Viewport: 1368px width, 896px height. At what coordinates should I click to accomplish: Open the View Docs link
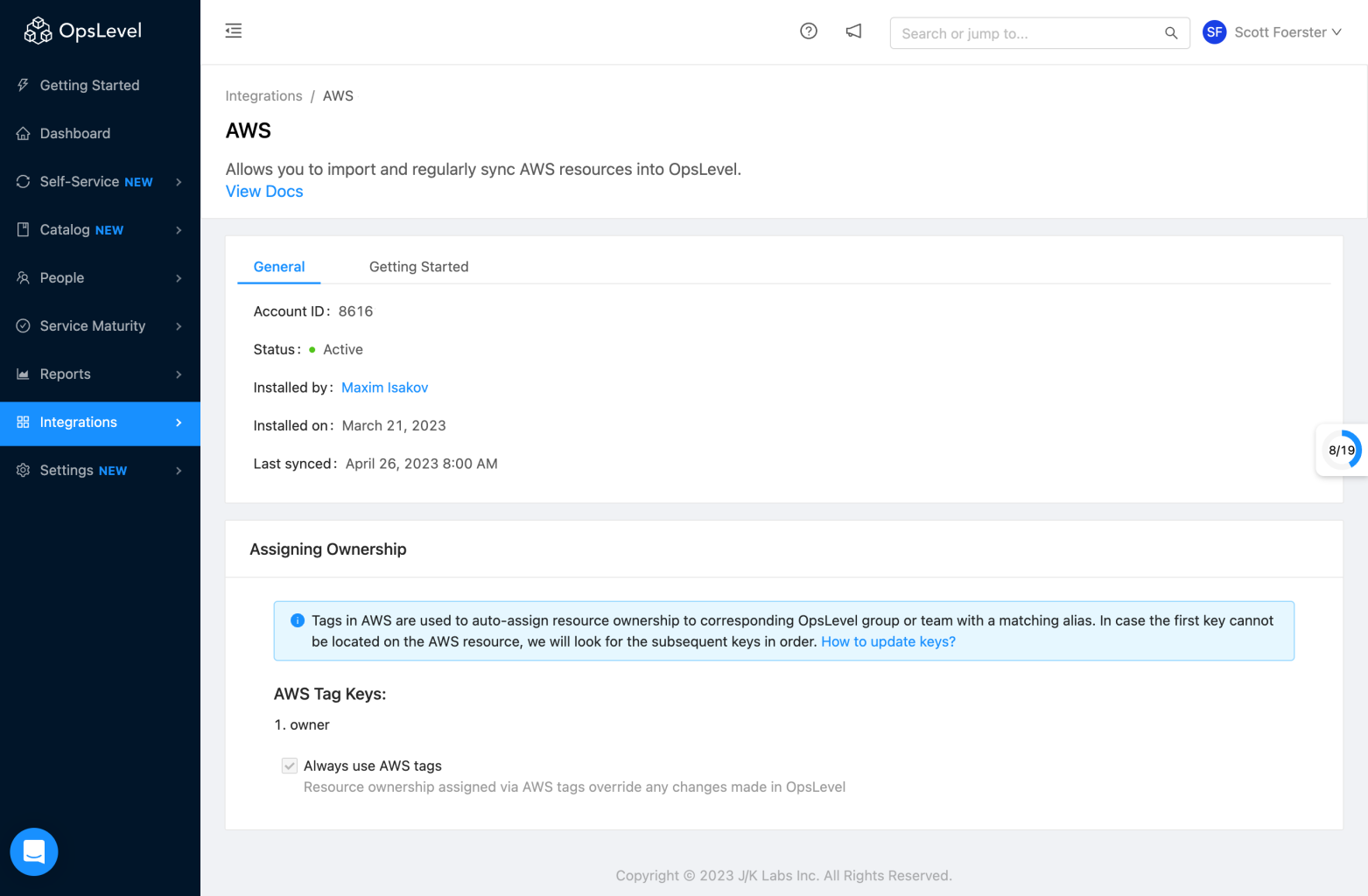coord(264,192)
